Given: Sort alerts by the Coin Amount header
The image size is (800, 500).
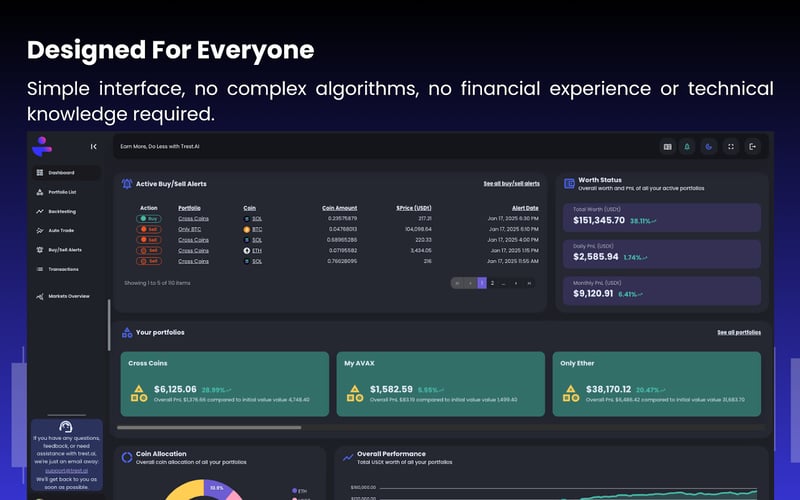Looking at the screenshot, I should [x=339, y=208].
